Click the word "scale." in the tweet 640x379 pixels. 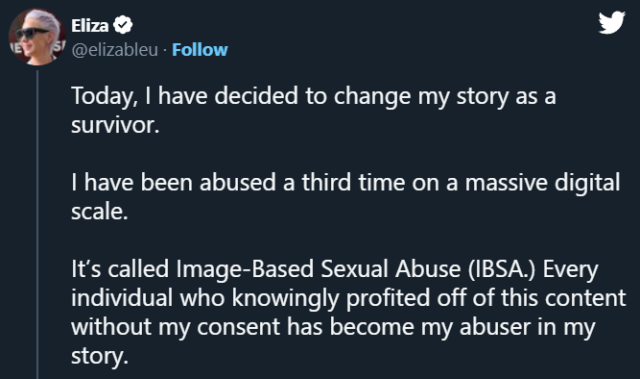point(100,211)
